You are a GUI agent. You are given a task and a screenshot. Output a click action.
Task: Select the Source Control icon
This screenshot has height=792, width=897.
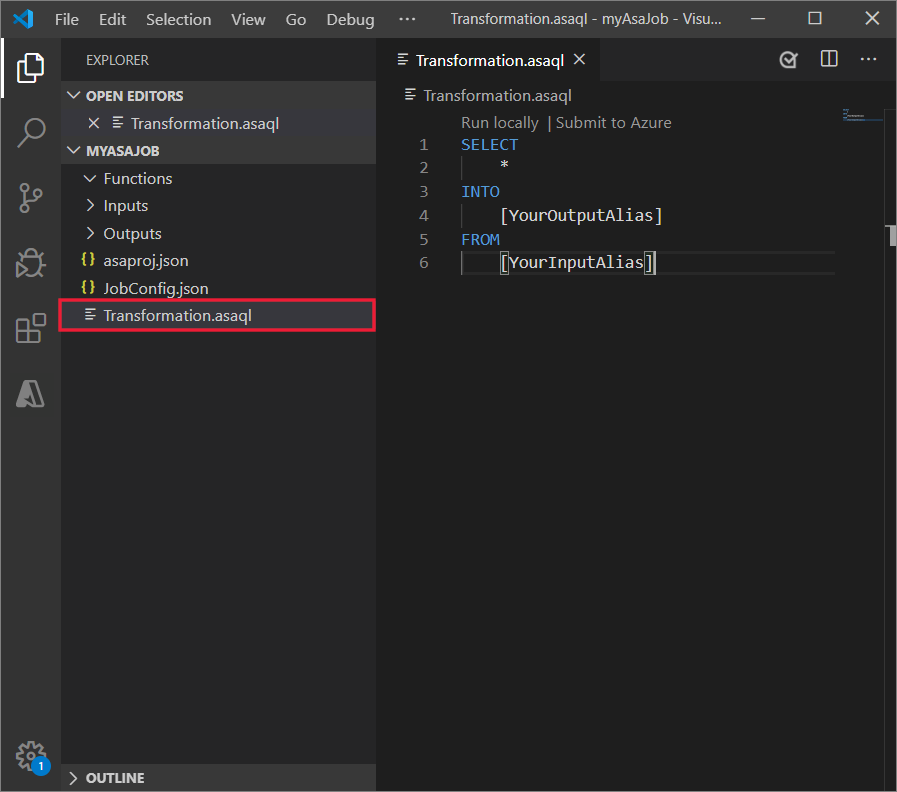[30, 198]
